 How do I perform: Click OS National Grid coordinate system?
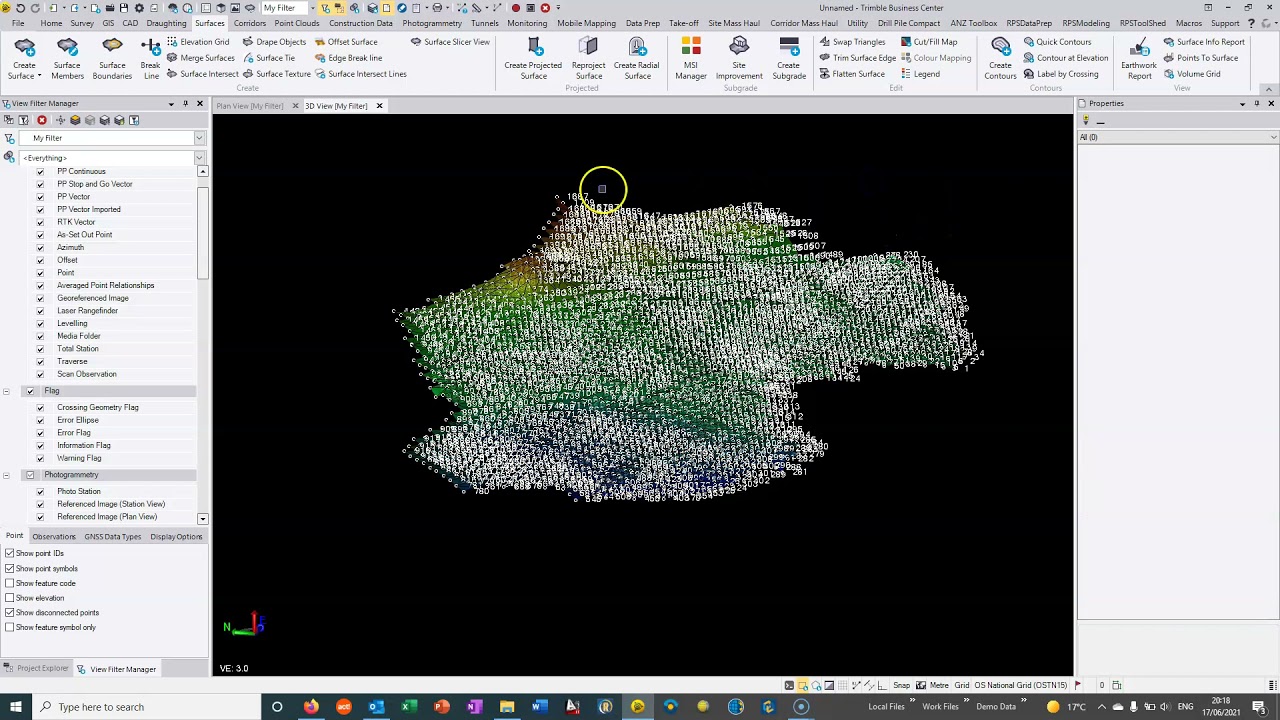(1021, 685)
